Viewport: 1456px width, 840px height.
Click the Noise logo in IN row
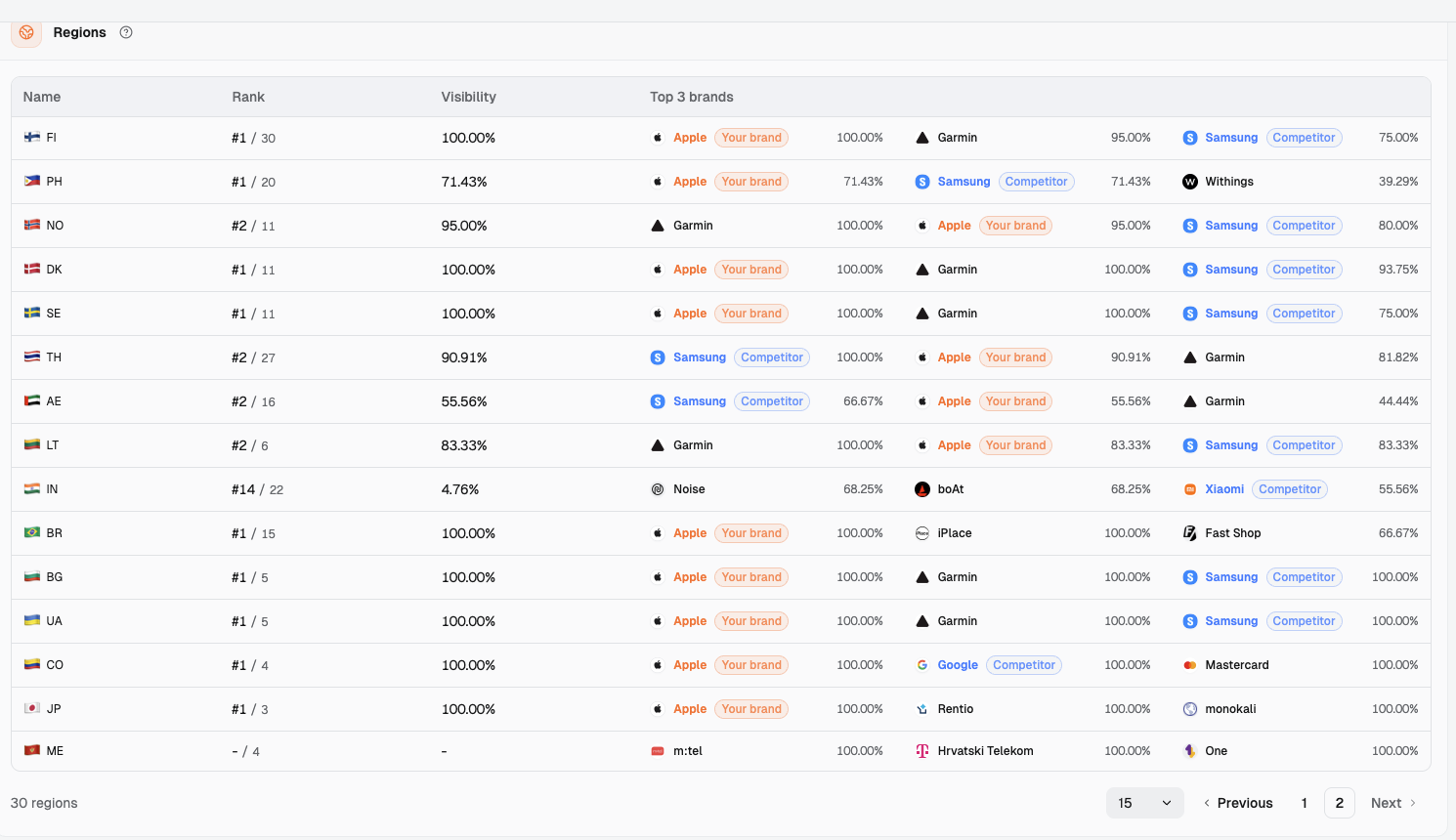click(658, 489)
